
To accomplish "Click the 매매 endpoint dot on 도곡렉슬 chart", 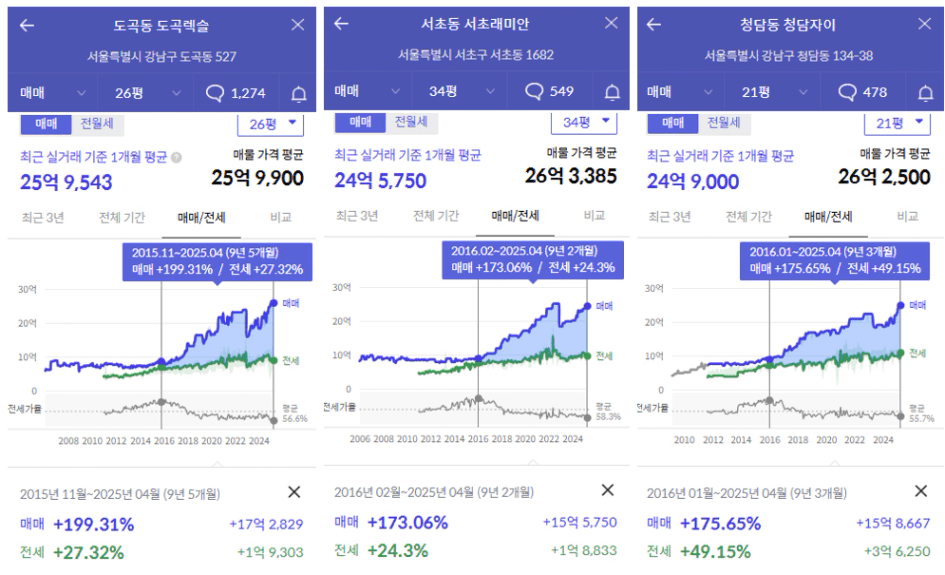I will click(x=273, y=302).
